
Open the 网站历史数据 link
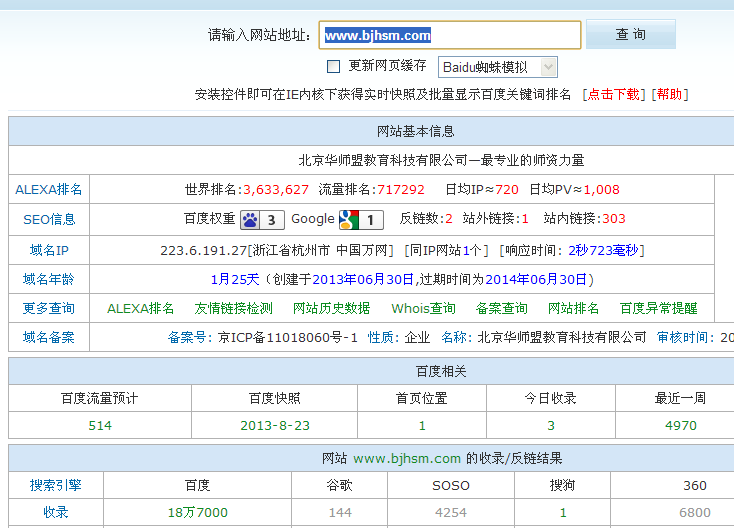click(331, 308)
